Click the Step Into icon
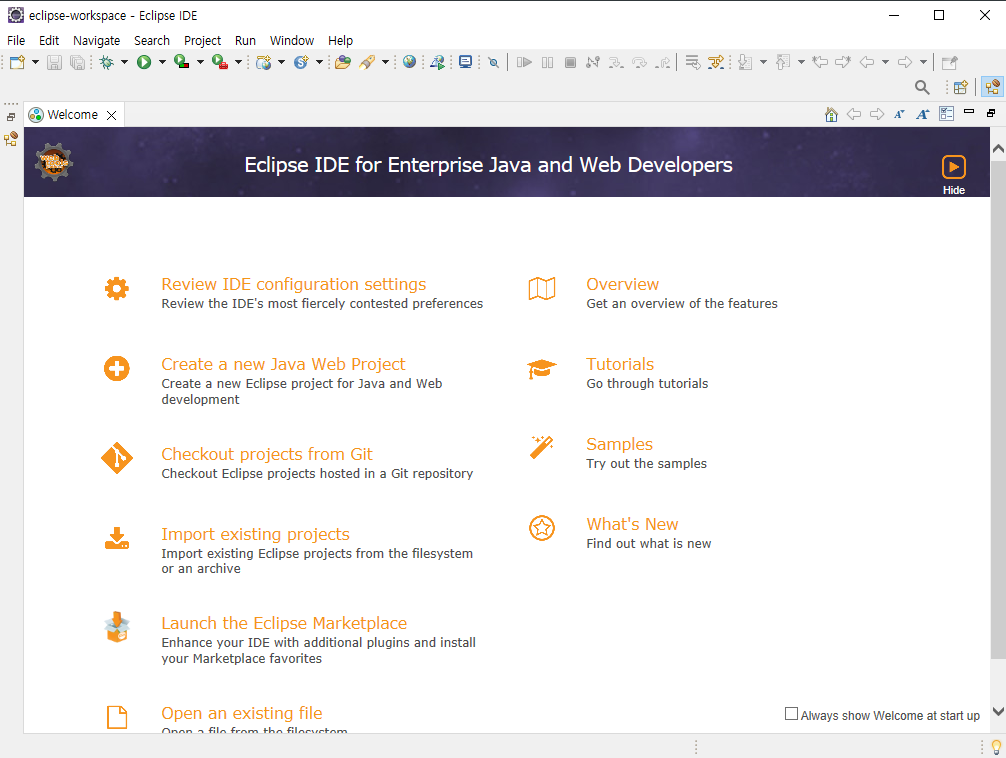The width and height of the screenshot is (1006, 758). point(616,62)
